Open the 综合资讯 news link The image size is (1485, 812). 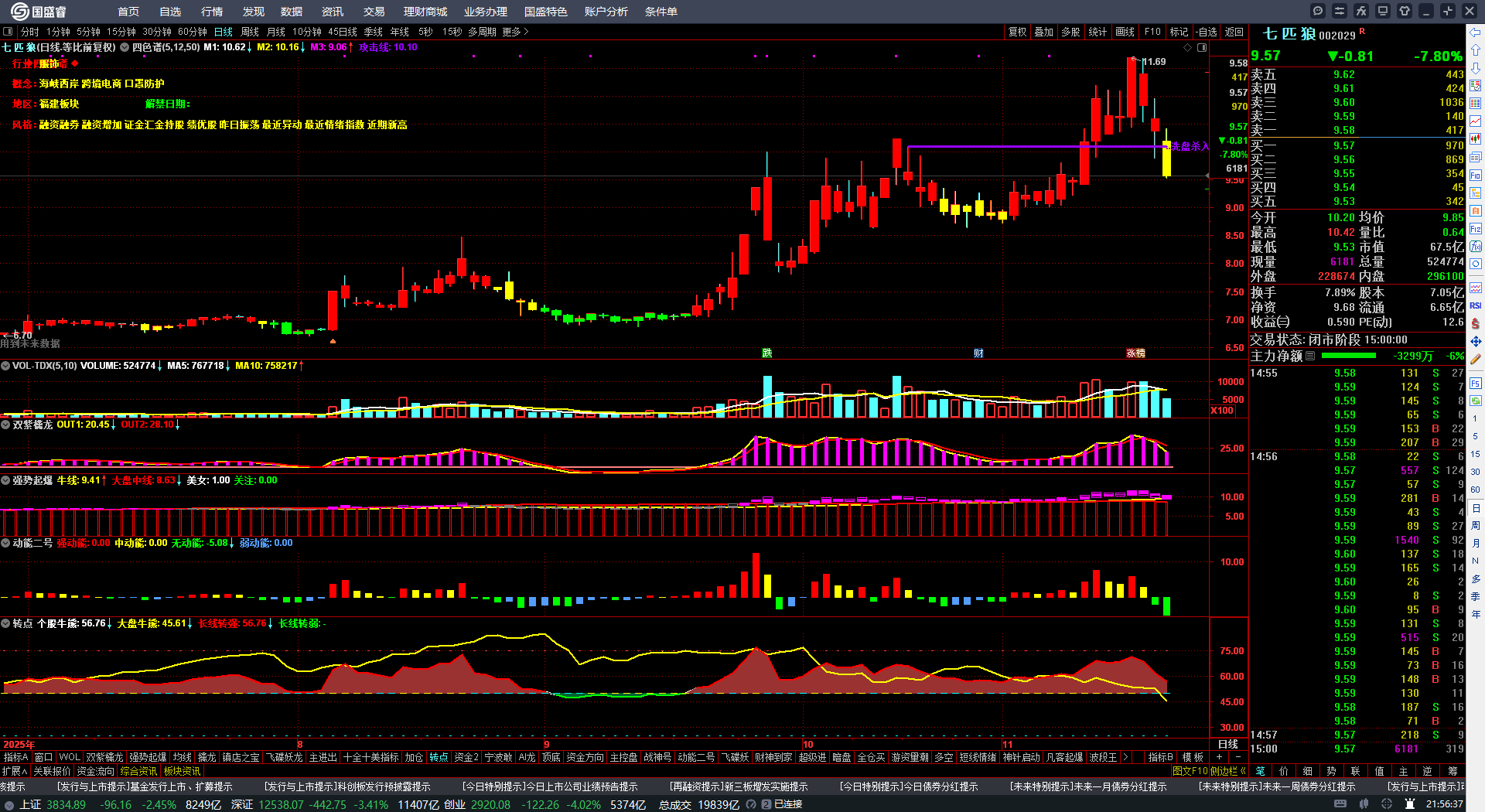coord(138,771)
